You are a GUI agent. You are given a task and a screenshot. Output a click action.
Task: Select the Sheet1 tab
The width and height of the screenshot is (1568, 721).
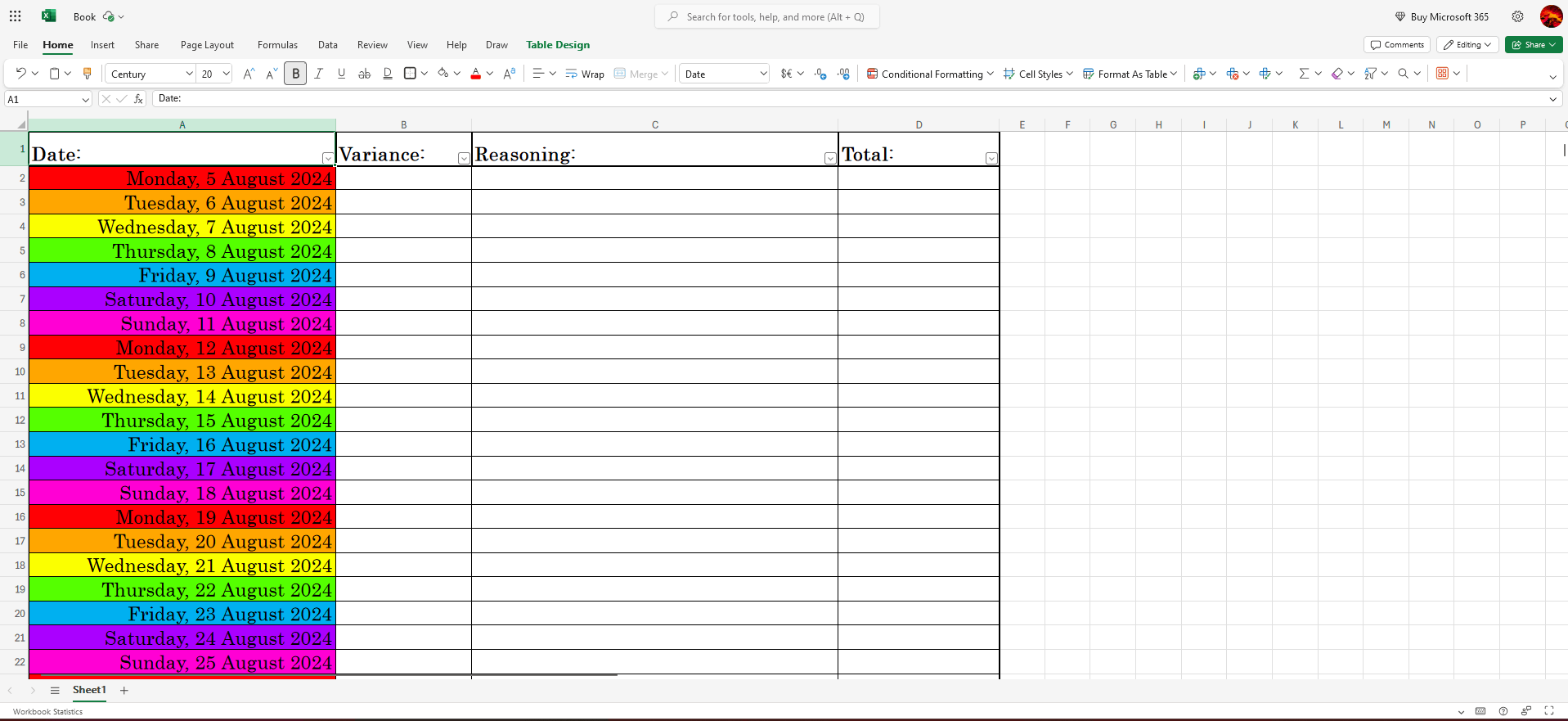(89, 690)
